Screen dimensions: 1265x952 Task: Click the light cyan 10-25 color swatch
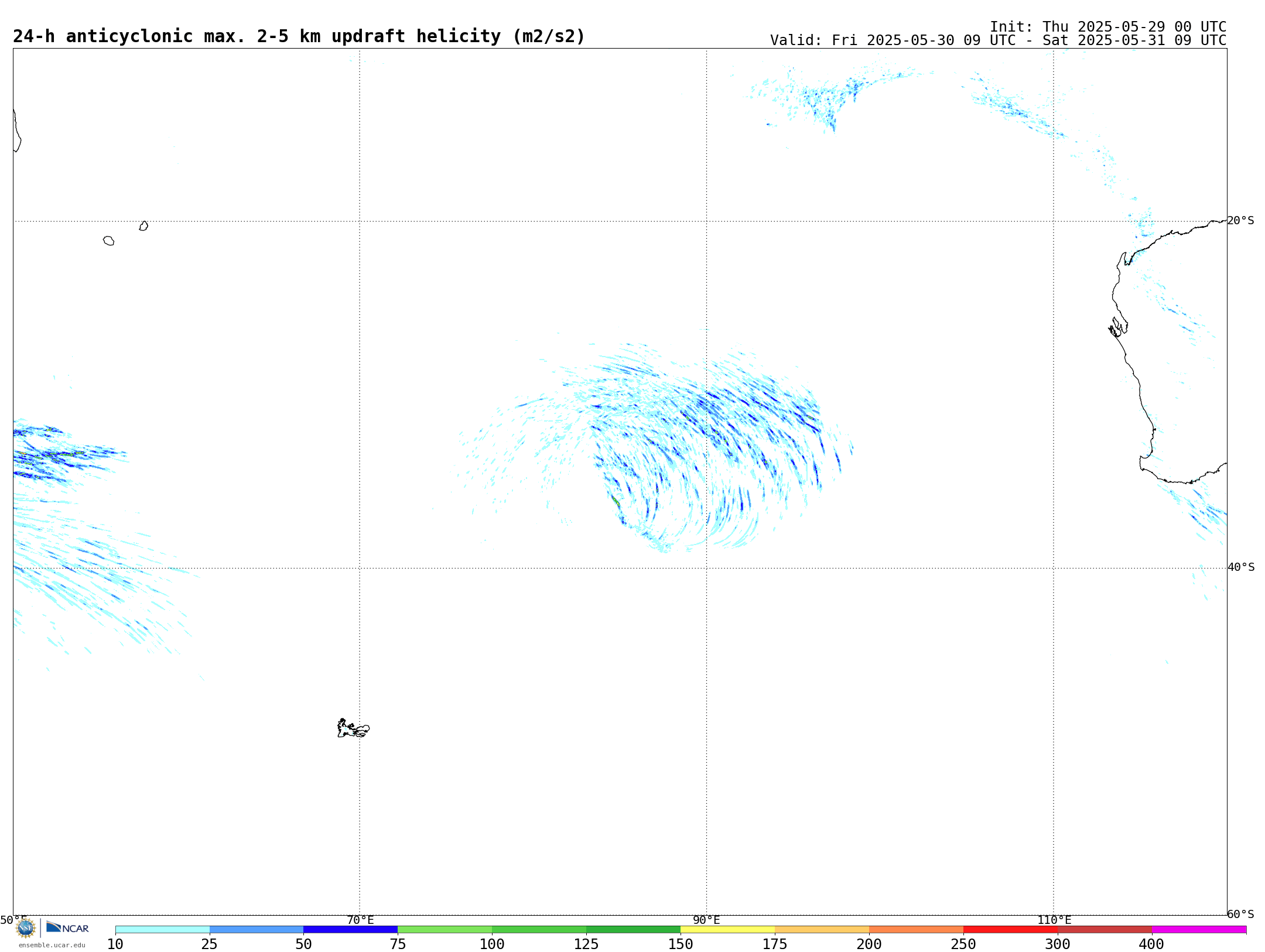pos(162,930)
